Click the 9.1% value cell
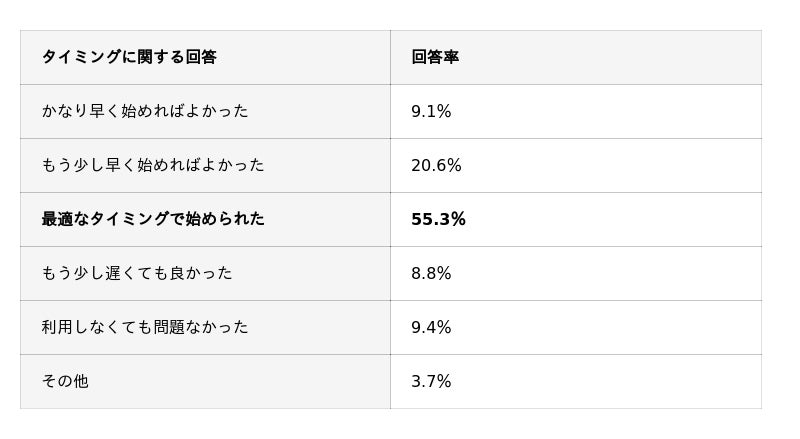Image resolution: width=800 pixels, height=439 pixels. [x=431, y=112]
